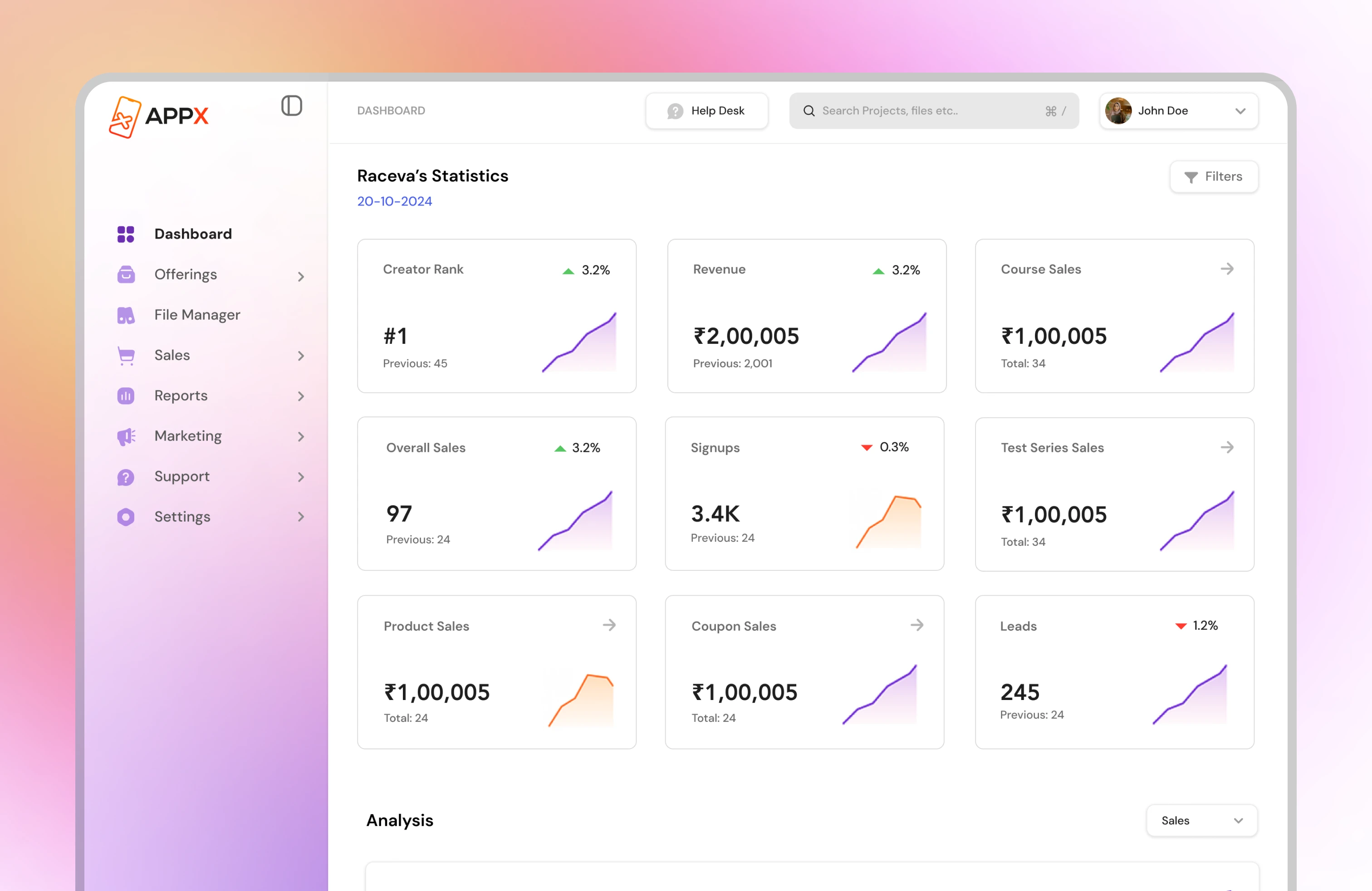Click the Marketing megaphone icon
The image size is (1372, 891).
[126, 436]
